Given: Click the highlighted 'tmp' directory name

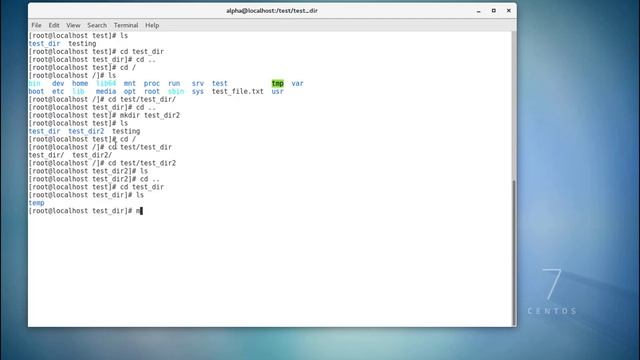Looking at the screenshot, I should pyautogui.click(x=278, y=83).
